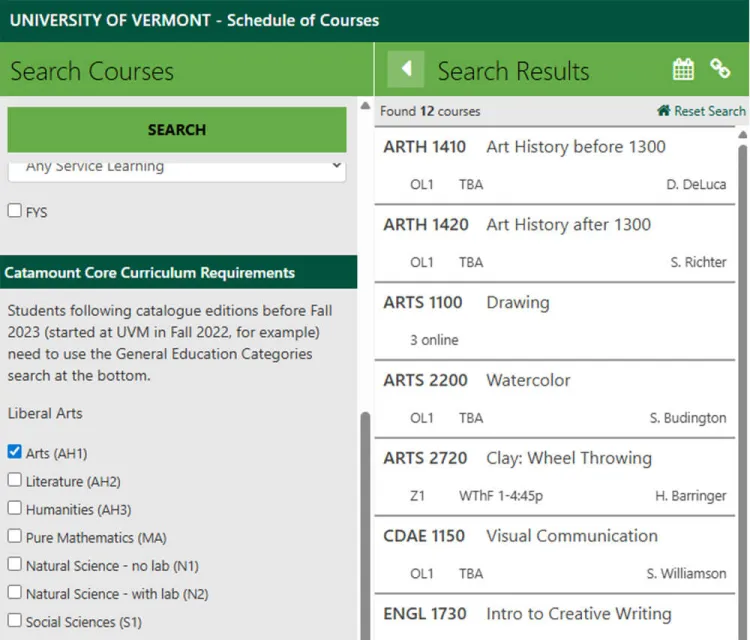Check Natural Science - no lab (N1)
This screenshot has width=750, height=640.
[15, 564]
